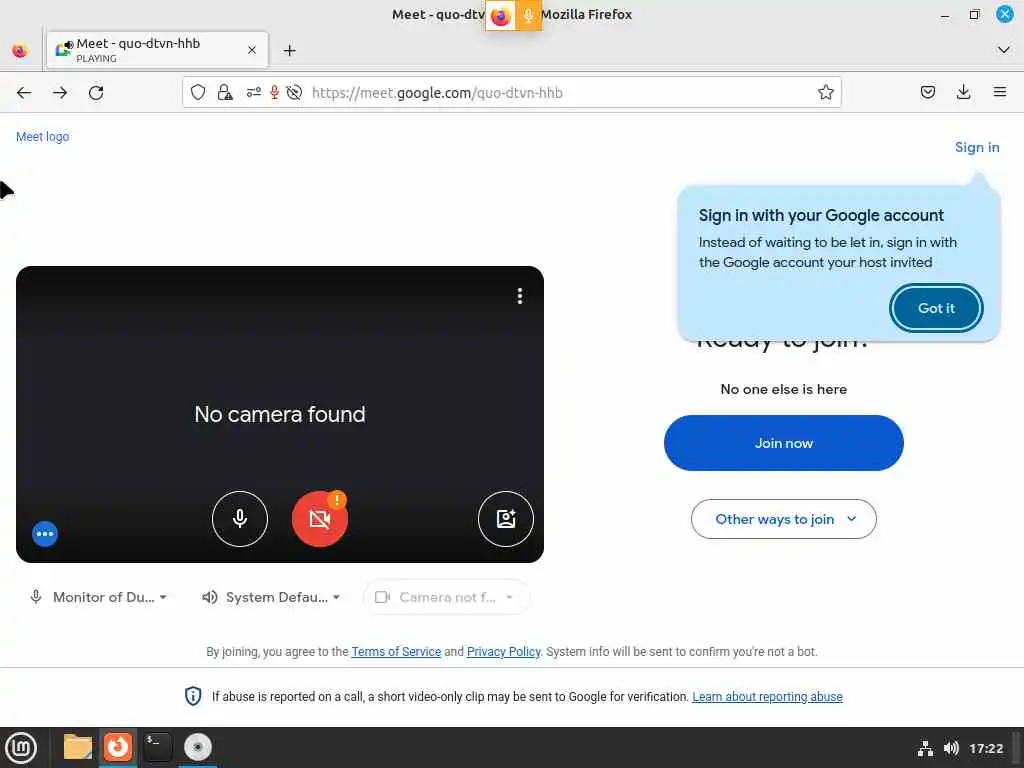Screen dimensions: 1024x768
Task: Click blue ellipsis button in preview corner
Action: tap(45, 534)
